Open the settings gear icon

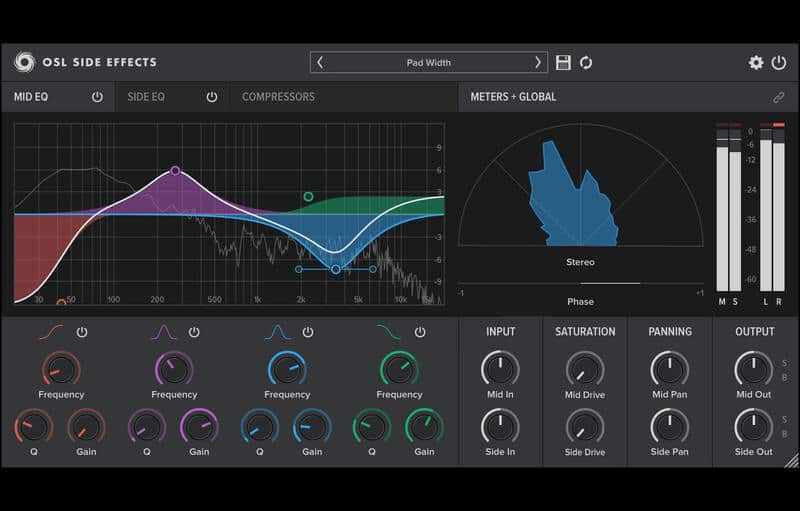tap(756, 63)
